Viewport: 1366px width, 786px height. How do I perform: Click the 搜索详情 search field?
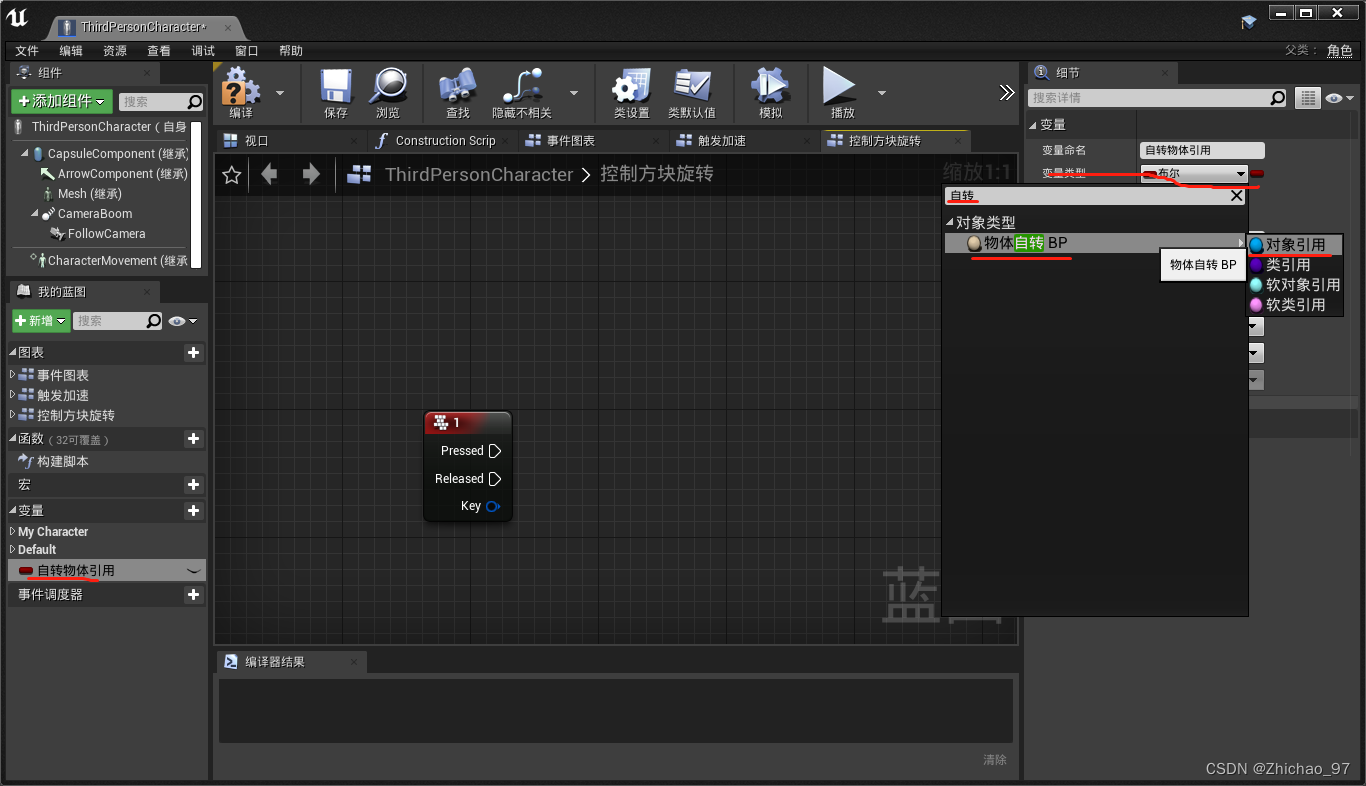1150,97
